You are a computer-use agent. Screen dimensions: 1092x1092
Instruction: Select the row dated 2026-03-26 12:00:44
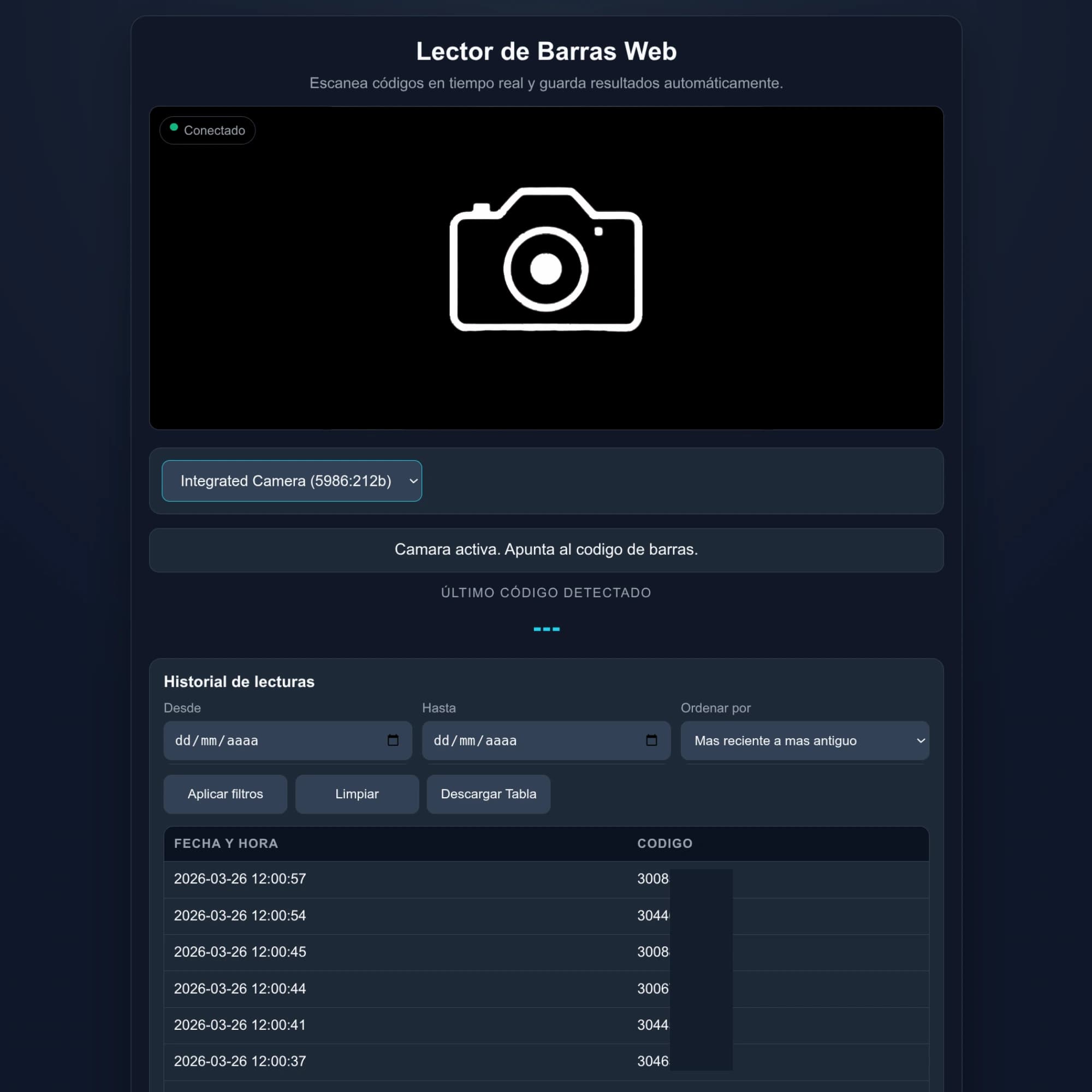(x=546, y=989)
